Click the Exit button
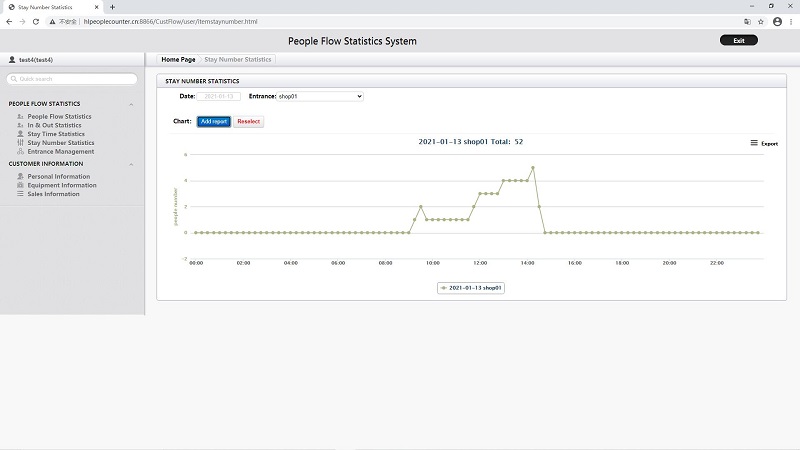Image resolution: width=800 pixels, height=450 pixels. click(739, 40)
